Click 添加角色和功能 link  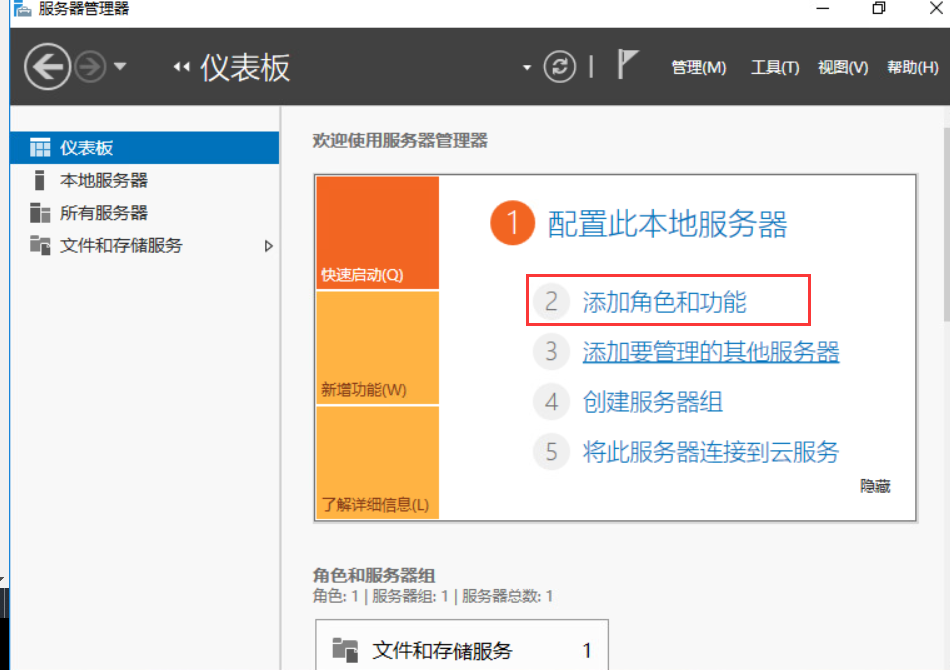(x=664, y=302)
